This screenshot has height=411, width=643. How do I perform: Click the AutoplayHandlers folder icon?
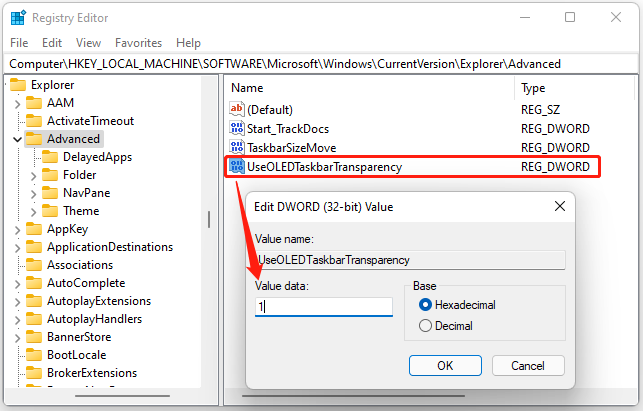click(34, 319)
